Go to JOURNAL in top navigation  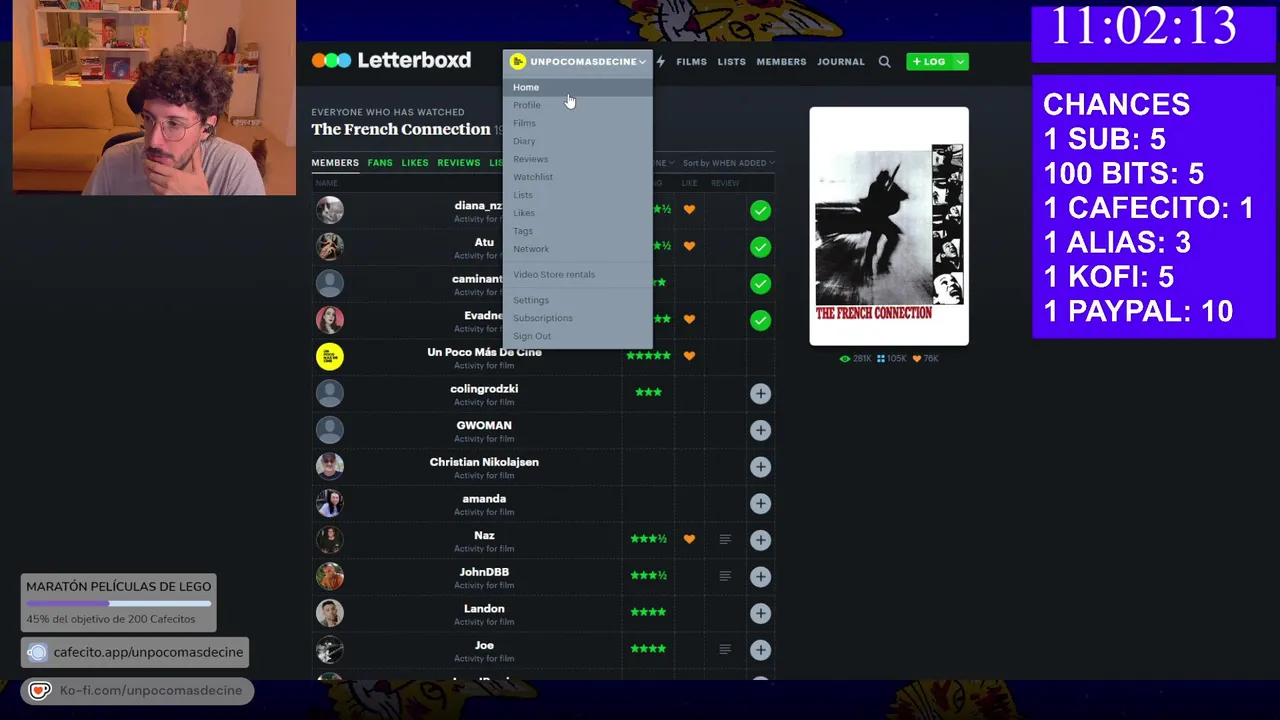click(x=841, y=62)
